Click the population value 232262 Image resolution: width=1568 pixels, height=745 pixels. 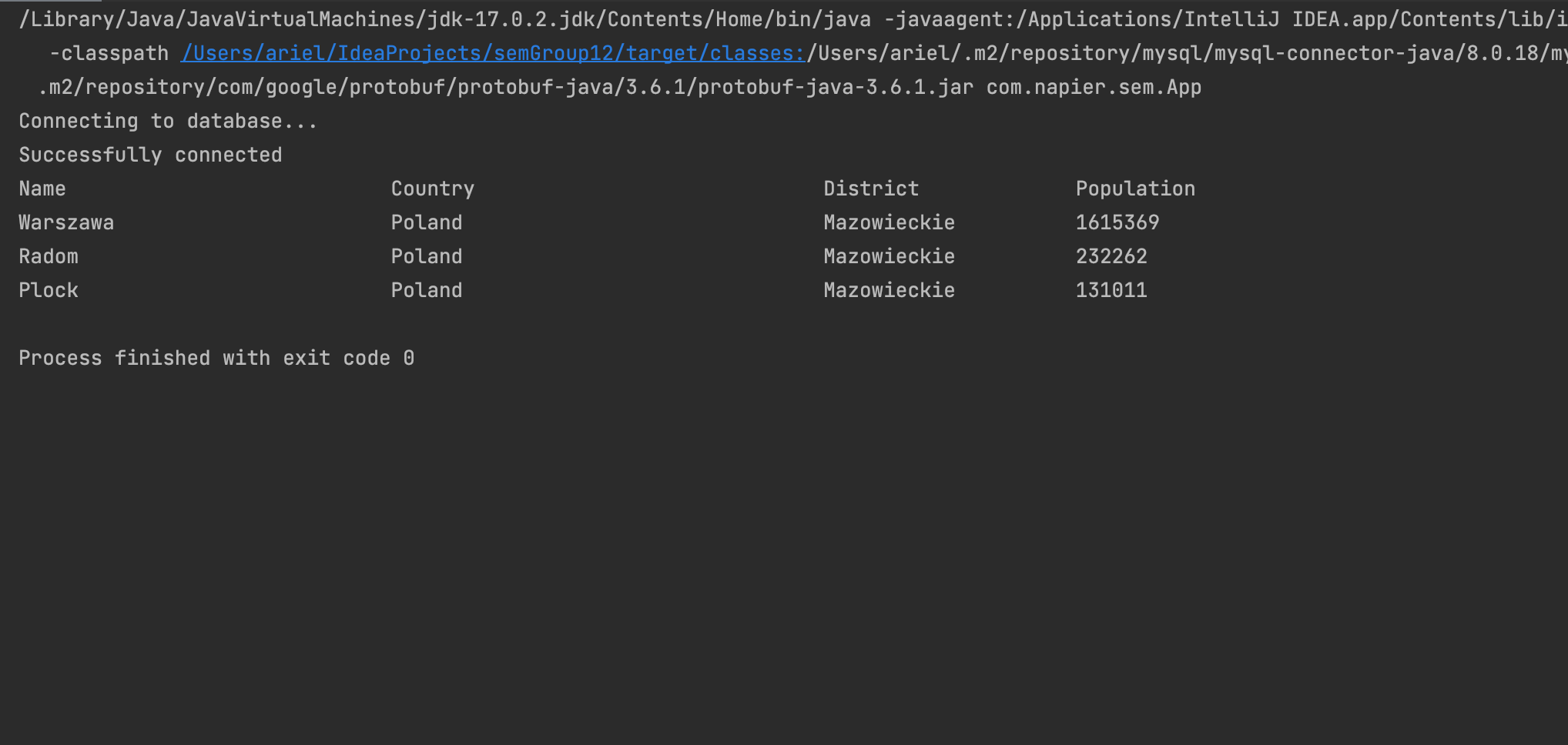click(x=1111, y=256)
